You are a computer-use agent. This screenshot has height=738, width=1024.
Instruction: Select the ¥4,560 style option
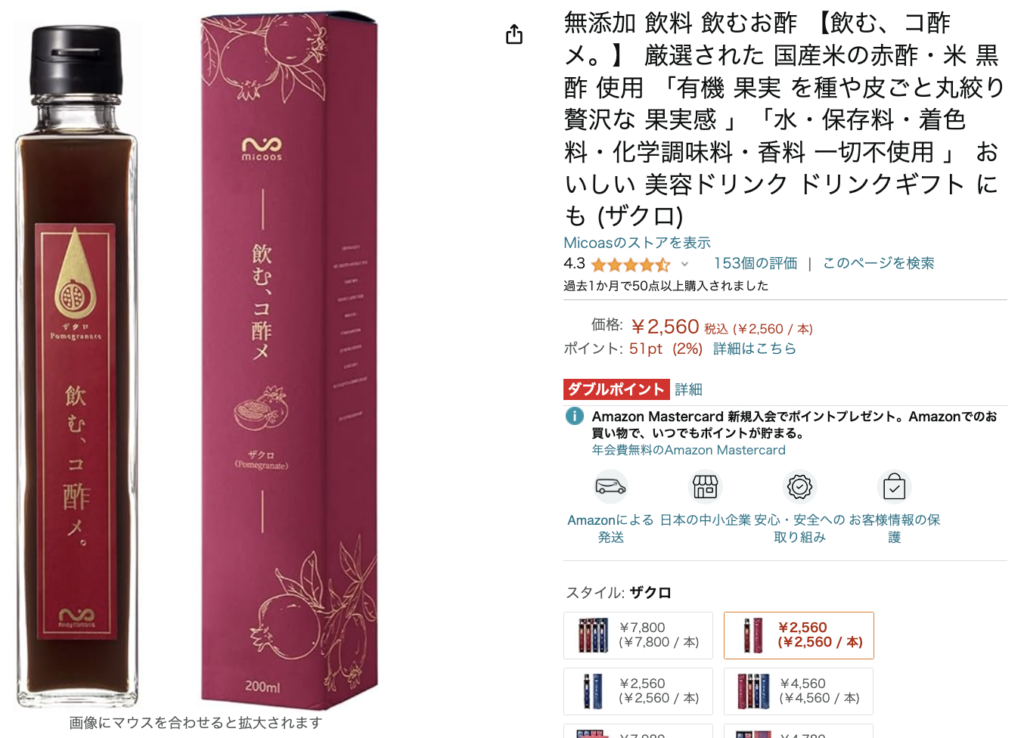pyautogui.click(x=799, y=691)
